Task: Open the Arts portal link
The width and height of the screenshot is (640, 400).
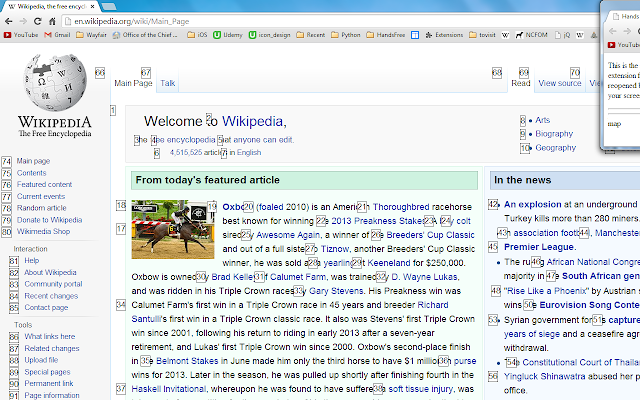Action: pos(542,120)
